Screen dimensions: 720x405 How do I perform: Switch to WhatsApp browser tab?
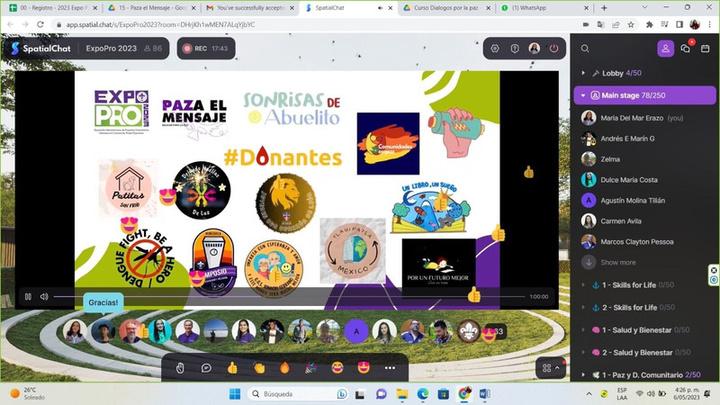(x=545, y=8)
